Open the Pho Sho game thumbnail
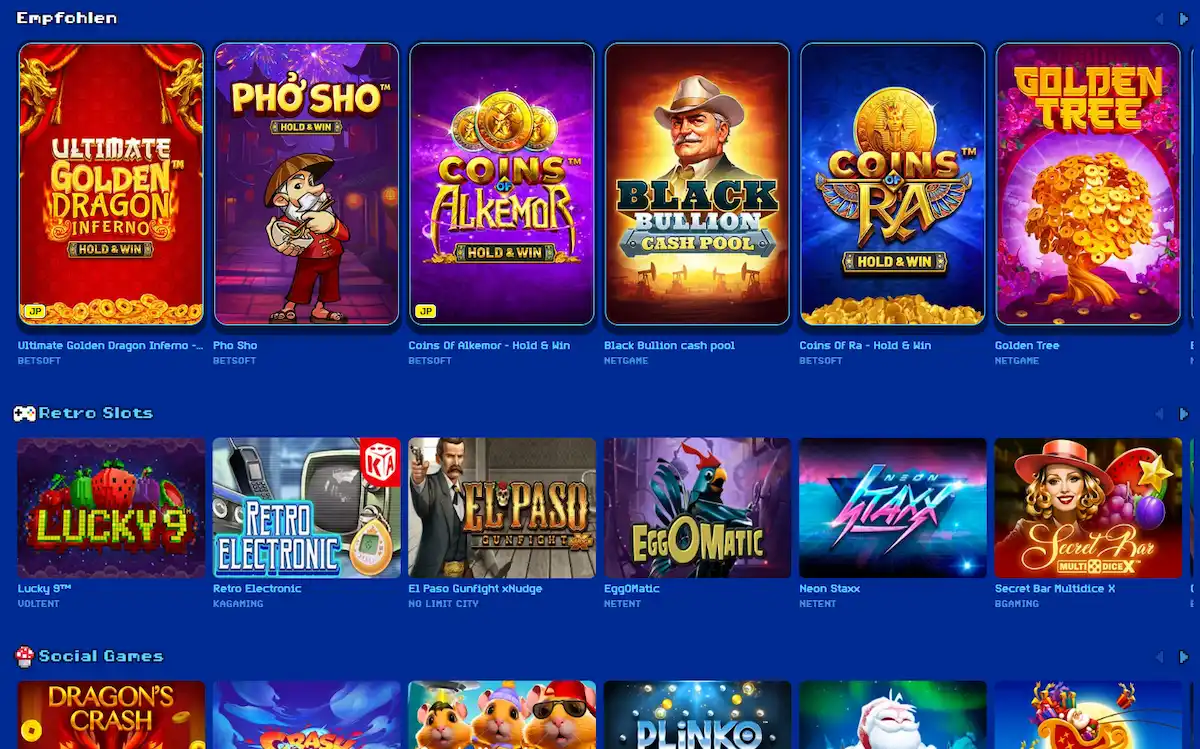Screen dimensions: 1200x749 [307, 184]
